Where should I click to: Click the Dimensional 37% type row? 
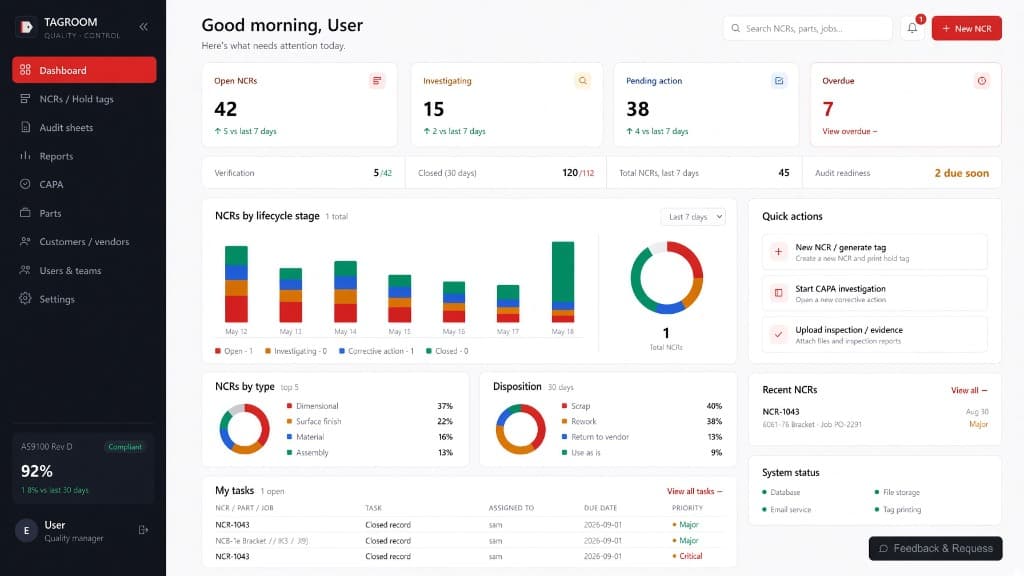370,406
